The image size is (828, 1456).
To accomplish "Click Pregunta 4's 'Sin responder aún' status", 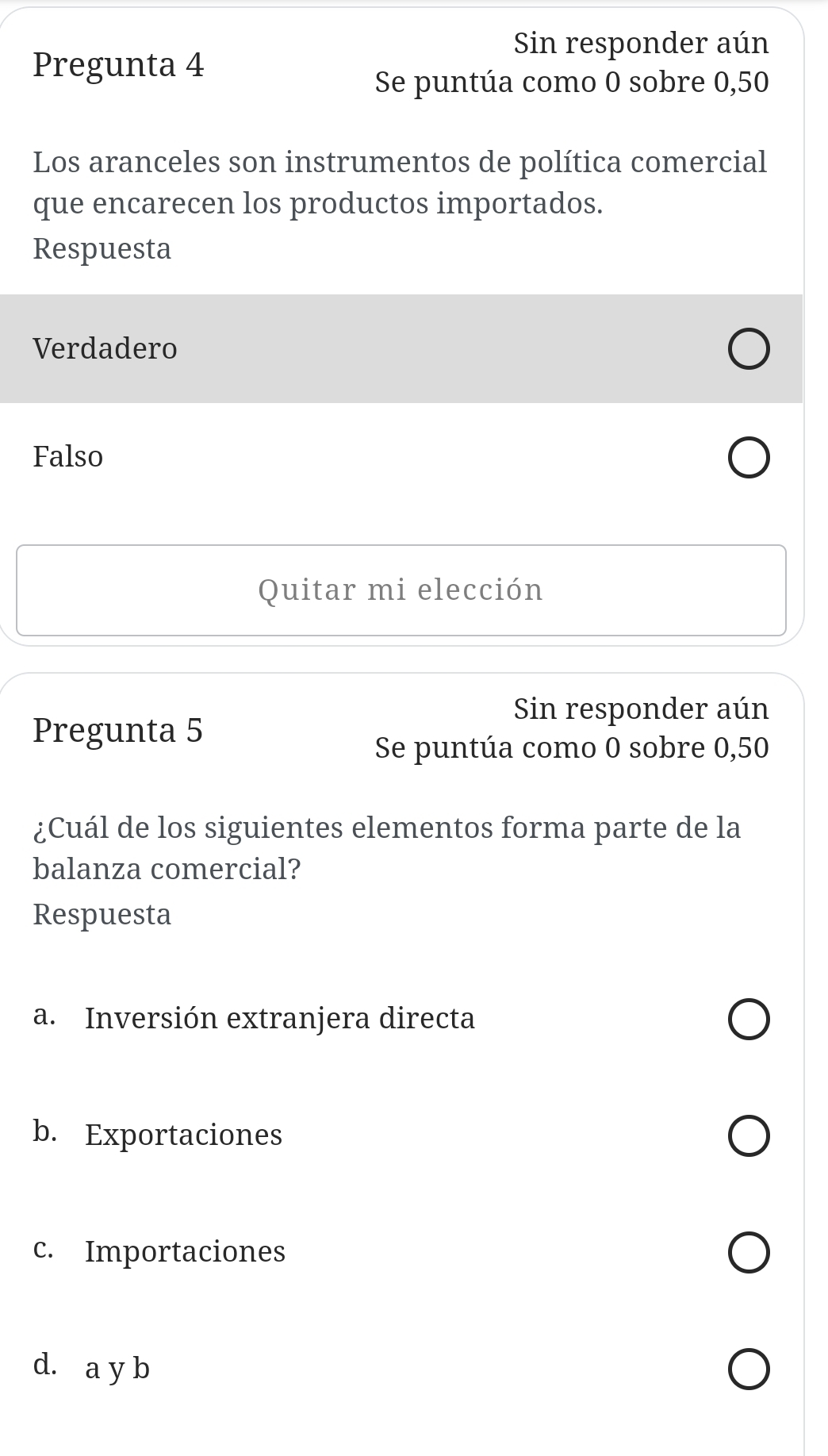I will click(641, 43).
